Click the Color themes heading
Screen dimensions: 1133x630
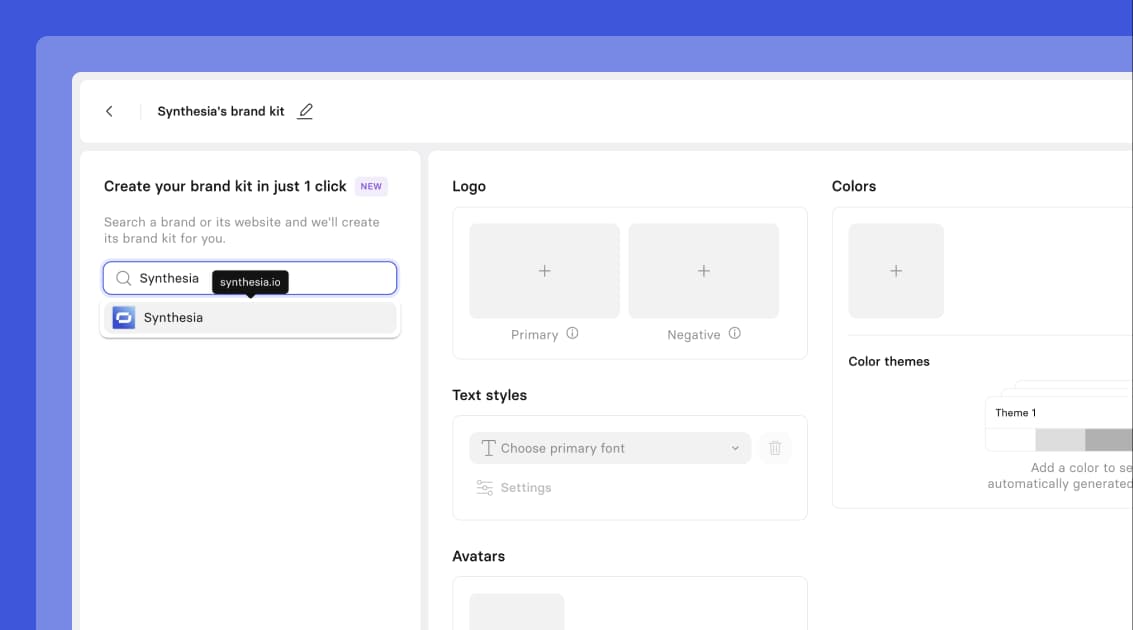[x=889, y=361]
